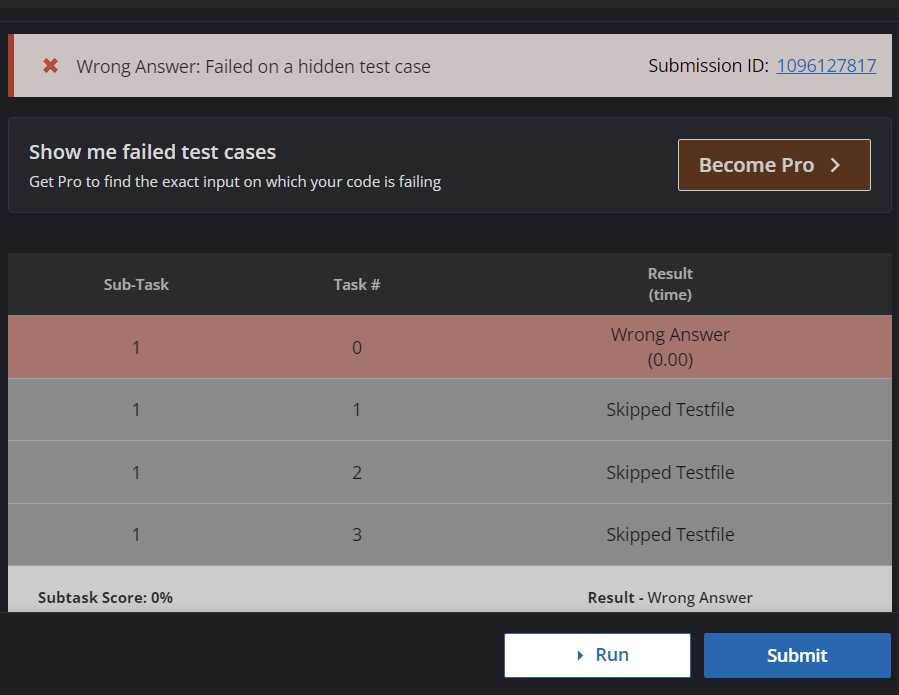Click the chevron arrow in Become Pro
The image size is (899, 695).
pos(835,165)
